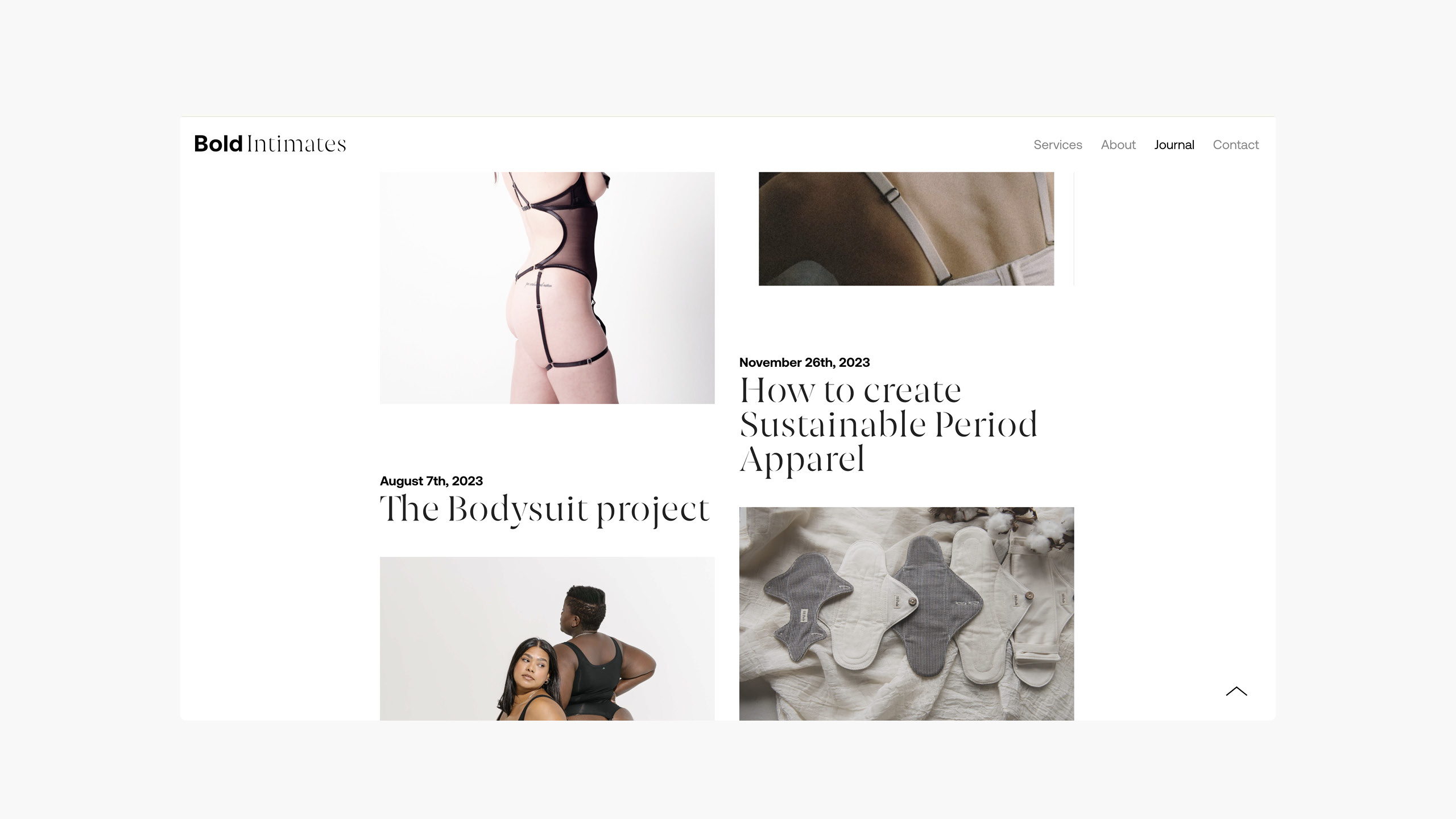The width and height of the screenshot is (1456, 819).
Task: Open the two women in black bodysuits photo
Action: click(x=547, y=639)
